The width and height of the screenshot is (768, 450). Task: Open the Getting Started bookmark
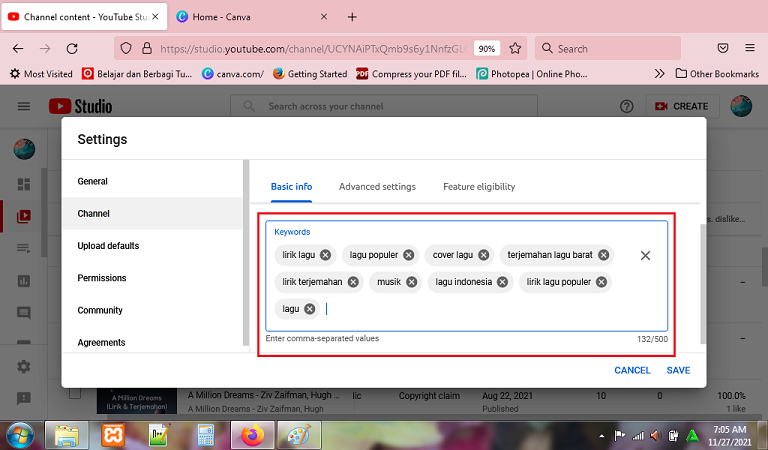point(311,74)
